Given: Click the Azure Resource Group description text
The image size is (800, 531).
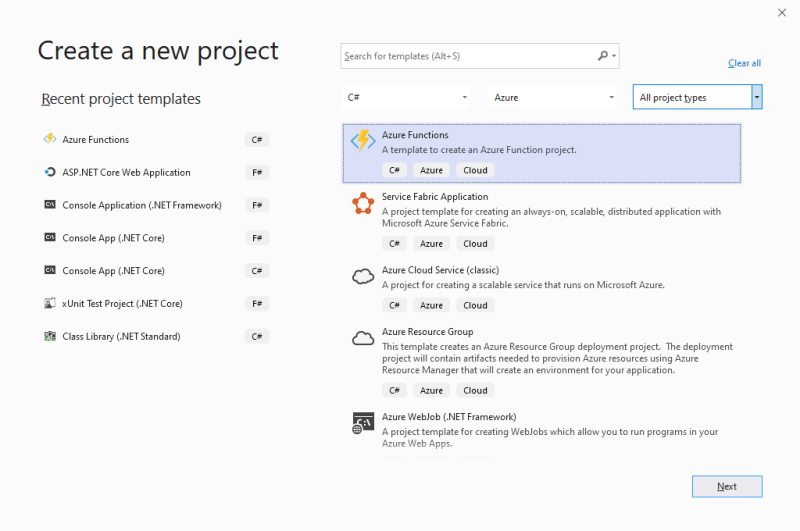Looking at the screenshot, I should pos(557,358).
